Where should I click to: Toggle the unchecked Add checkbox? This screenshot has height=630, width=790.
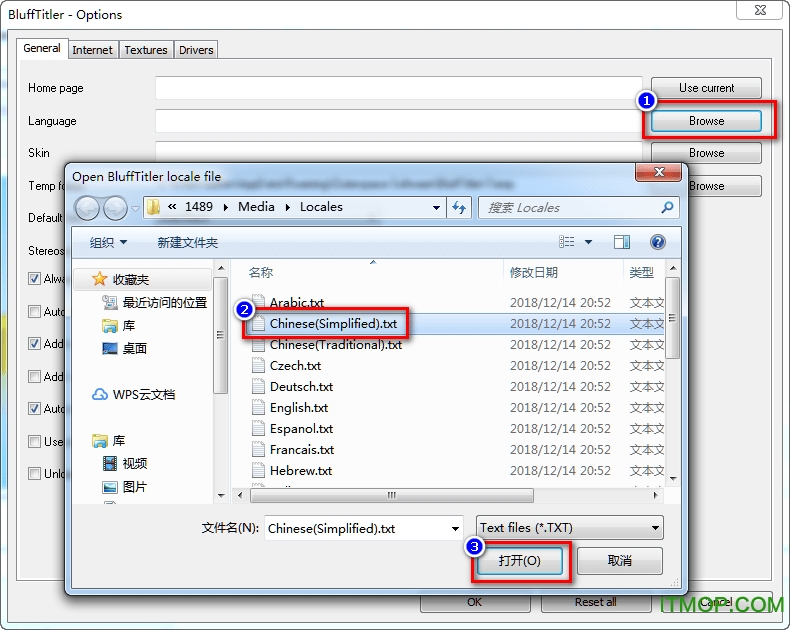[34, 376]
